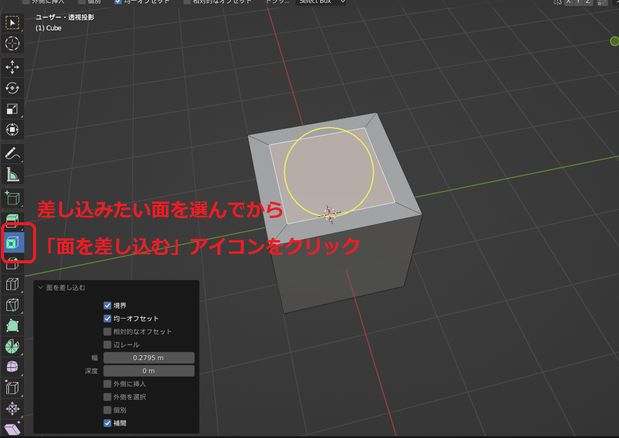Viewport: 619px width, 438px height.
Task: Select the Shear tool at toolbar bottom
Action: (12, 429)
